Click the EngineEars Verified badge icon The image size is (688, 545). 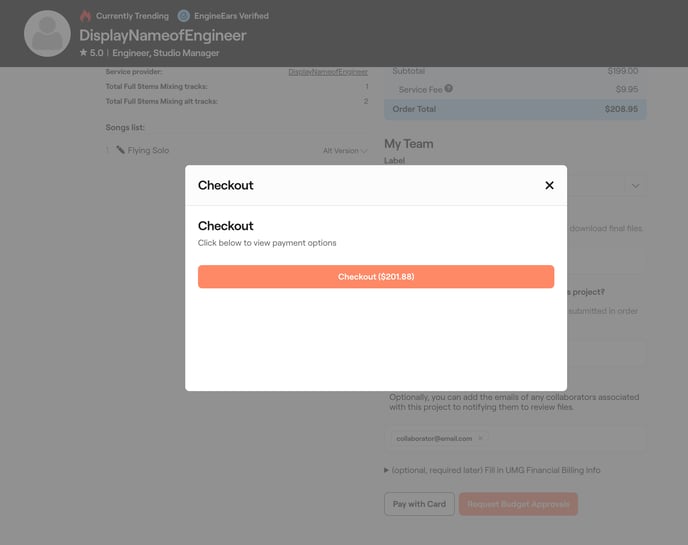184,16
